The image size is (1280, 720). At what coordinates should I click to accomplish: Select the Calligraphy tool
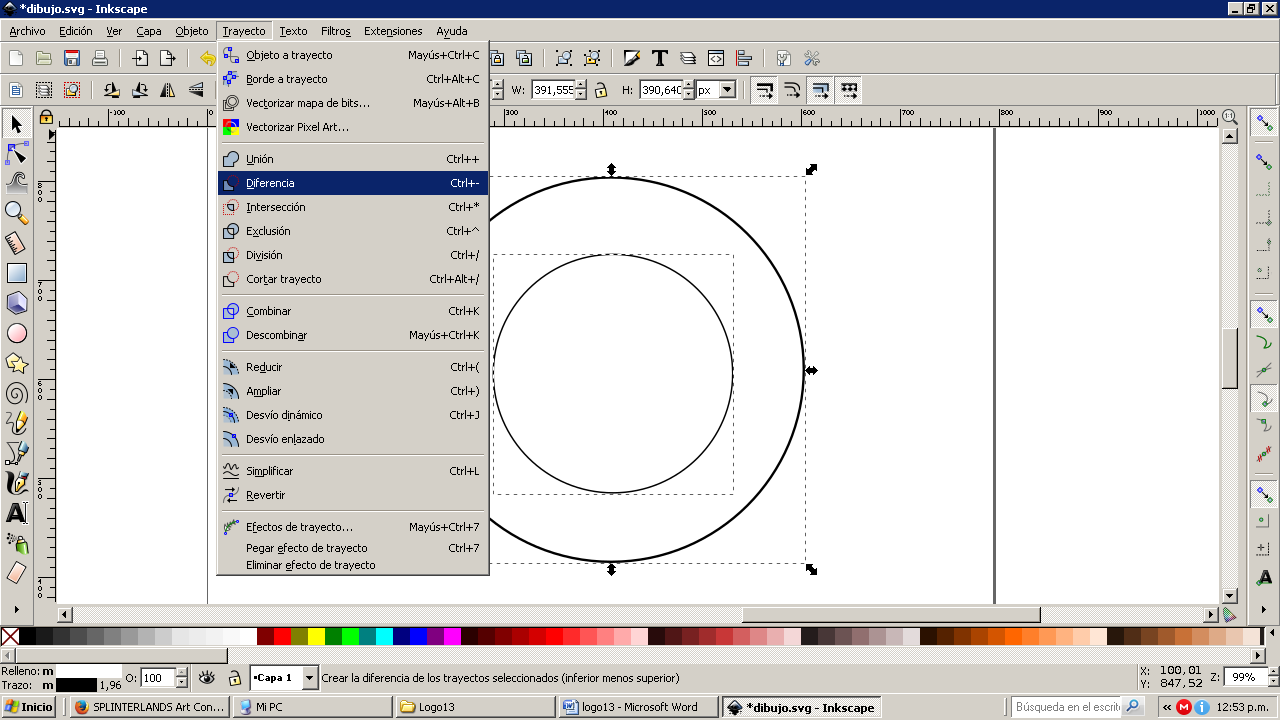pyautogui.click(x=16, y=483)
